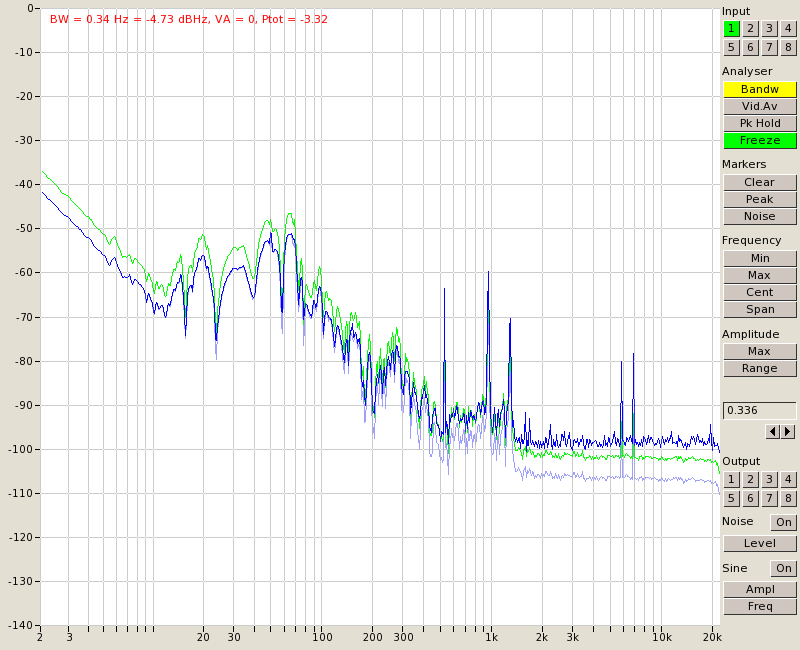Click the 20k frequency axis label
Viewport: 800px width, 650px height.
coord(712,637)
